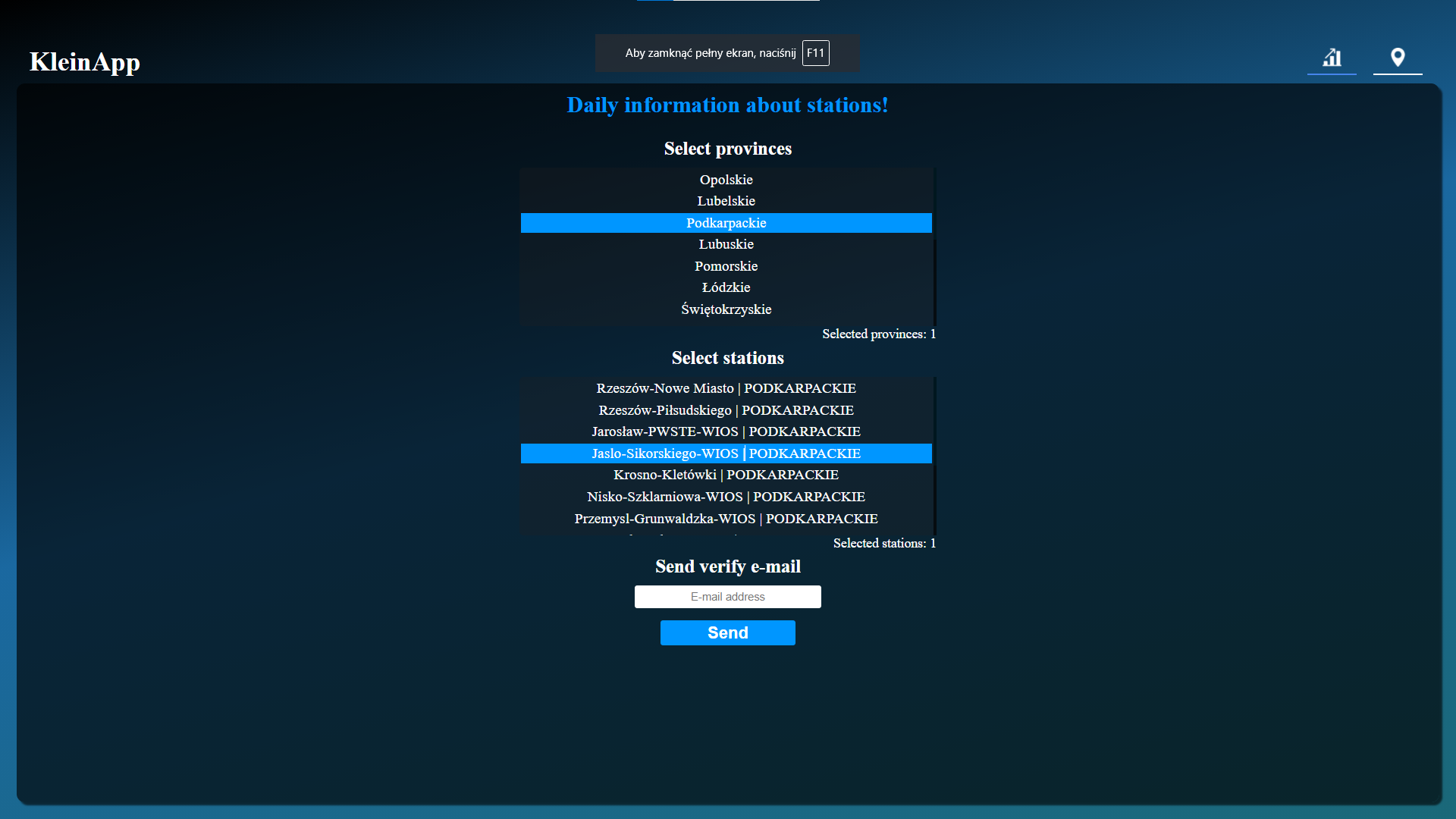This screenshot has width=1456, height=819.
Task: Select Lubuskie province
Action: [726, 244]
